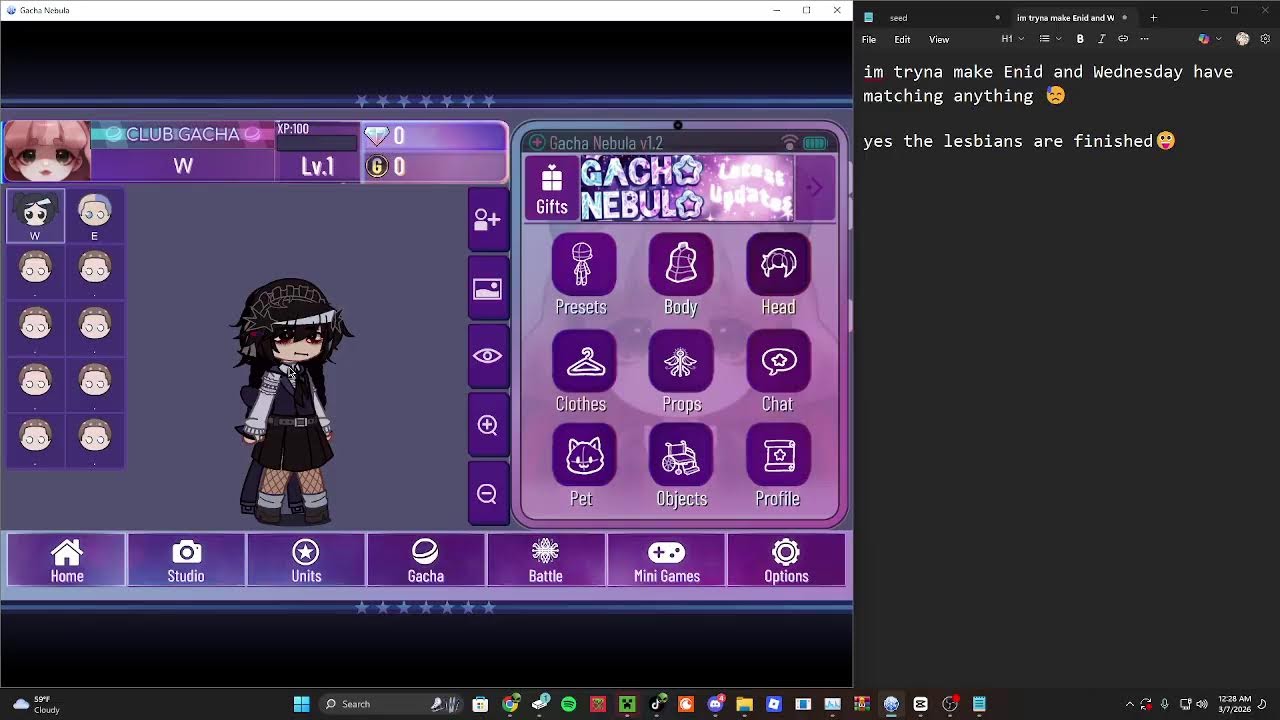
Task: Expand the Copilot dropdown arrow
Action: tap(1218, 39)
